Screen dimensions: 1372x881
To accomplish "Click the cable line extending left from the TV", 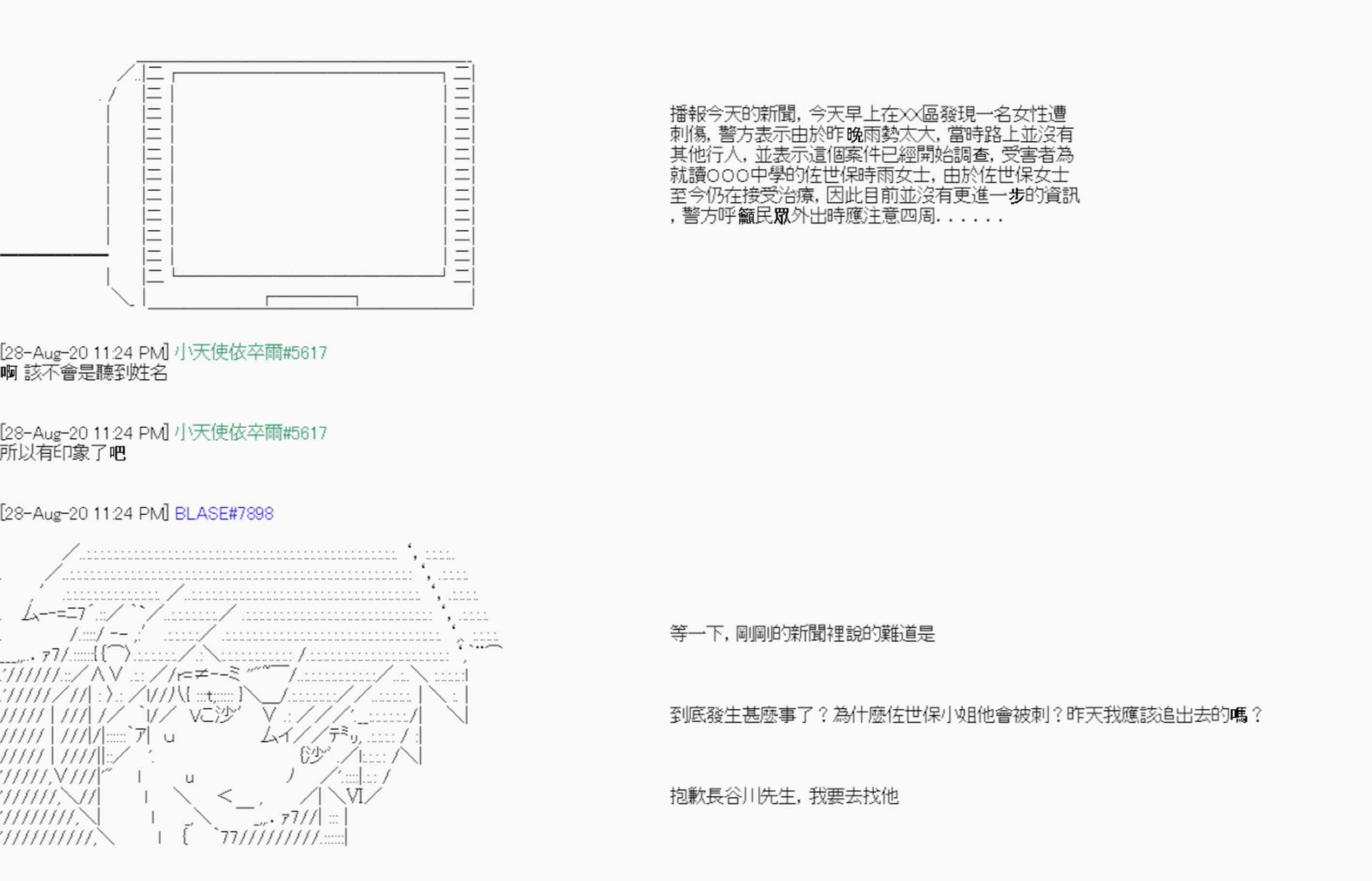I will pos(54,254).
